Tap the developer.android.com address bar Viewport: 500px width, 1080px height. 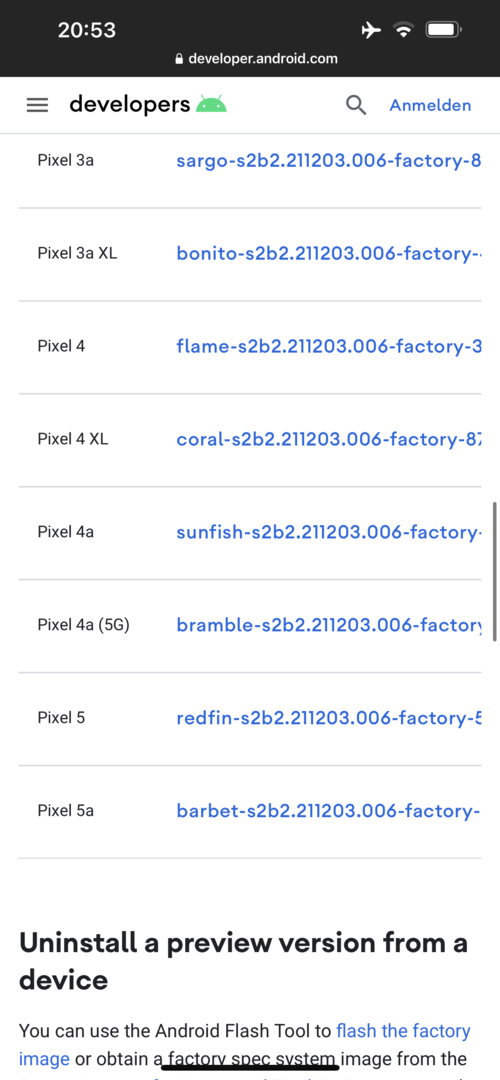tap(256, 59)
